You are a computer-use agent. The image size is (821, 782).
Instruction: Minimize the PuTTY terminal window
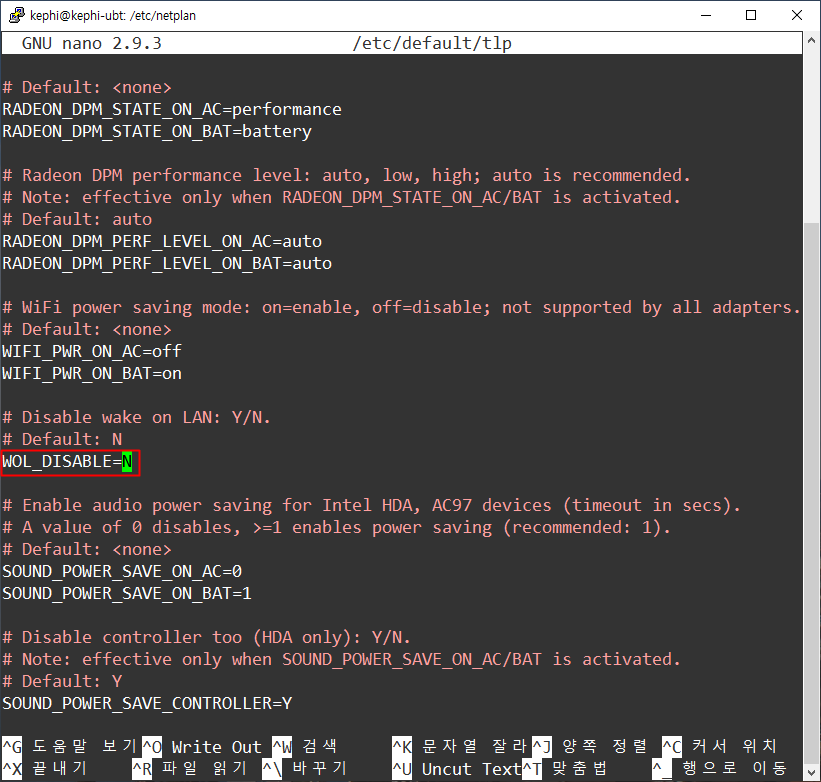tap(706, 15)
